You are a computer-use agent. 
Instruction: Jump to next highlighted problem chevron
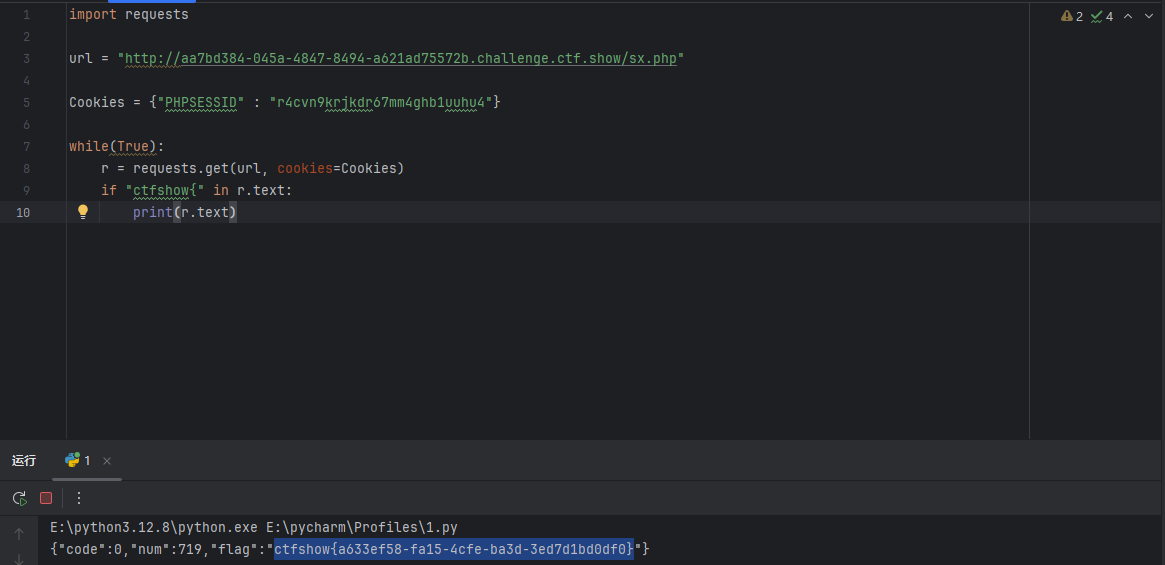[1148, 16]
